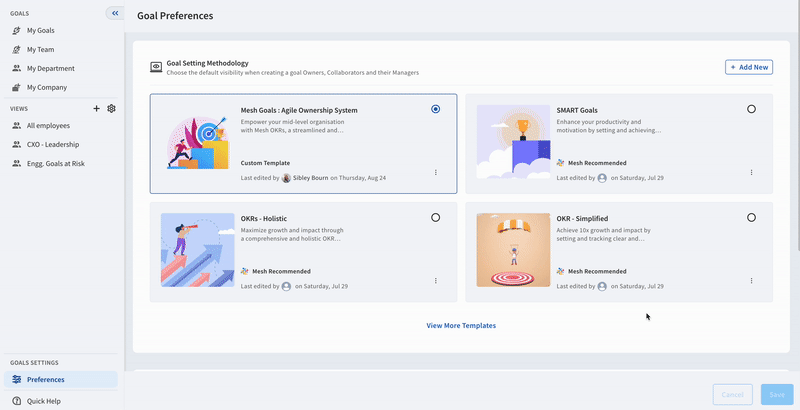Click the Add New button

click(x=749, y=67)
